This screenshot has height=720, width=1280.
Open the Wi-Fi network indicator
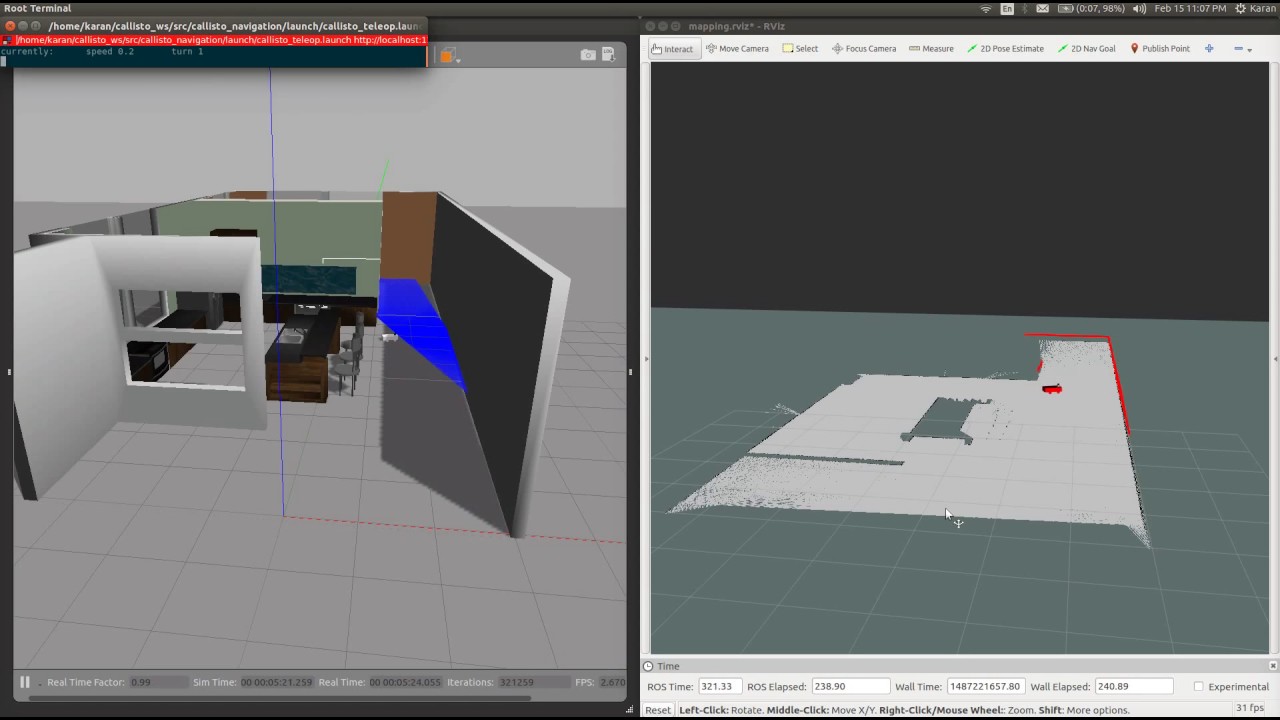[x=986, y=8]
